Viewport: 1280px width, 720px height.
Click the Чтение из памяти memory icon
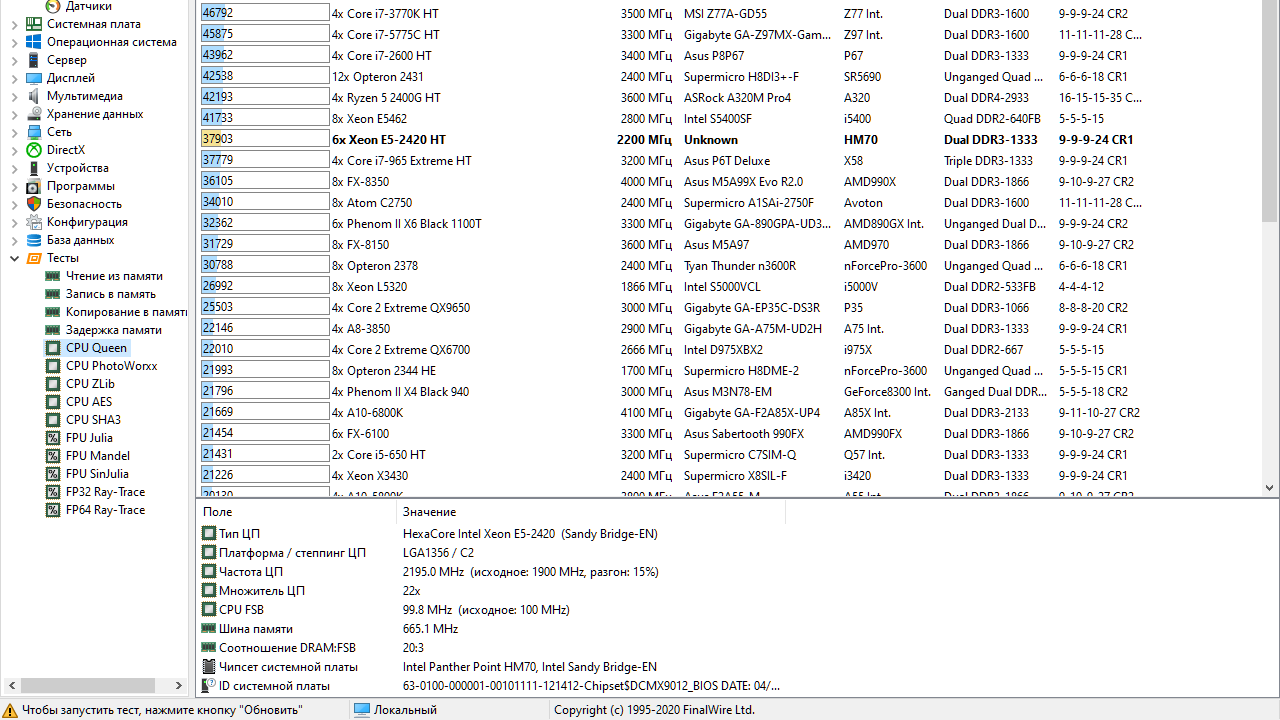[53, 276]
